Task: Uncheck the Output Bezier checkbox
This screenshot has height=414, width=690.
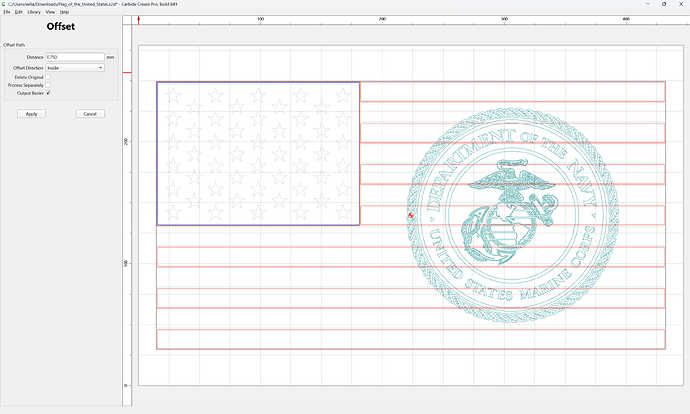Action: [x=48, y=93]
